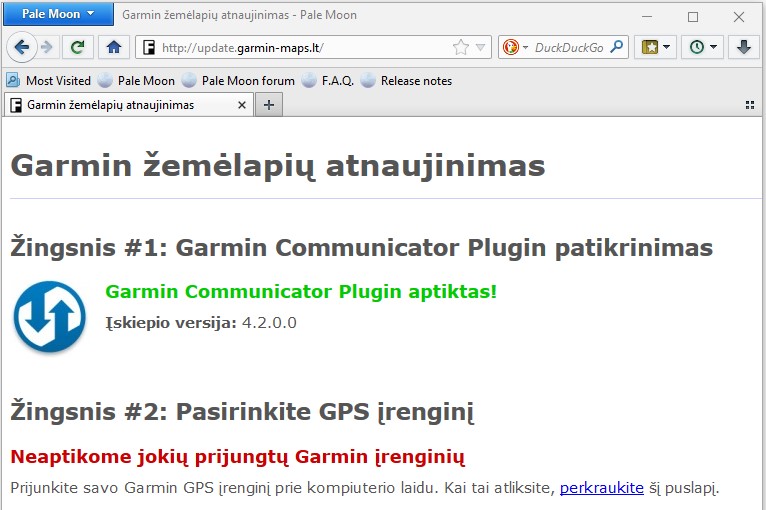Close the Pale Moon window
The width and height of the screenshot is (766, 510).
pyautogui.click(x=739, y=17)
